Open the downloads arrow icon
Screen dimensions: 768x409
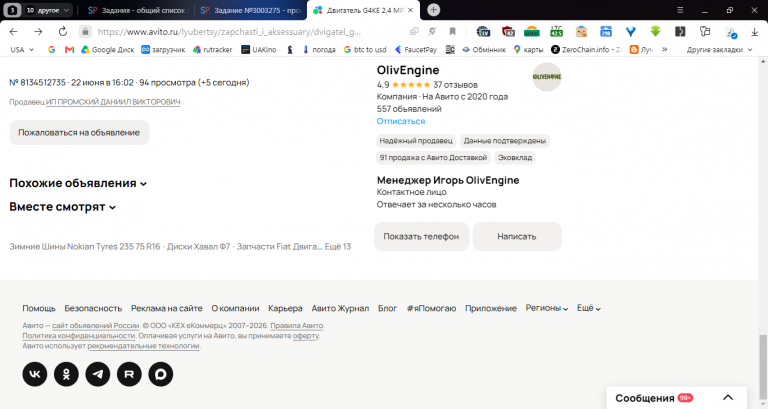[754, 32]
